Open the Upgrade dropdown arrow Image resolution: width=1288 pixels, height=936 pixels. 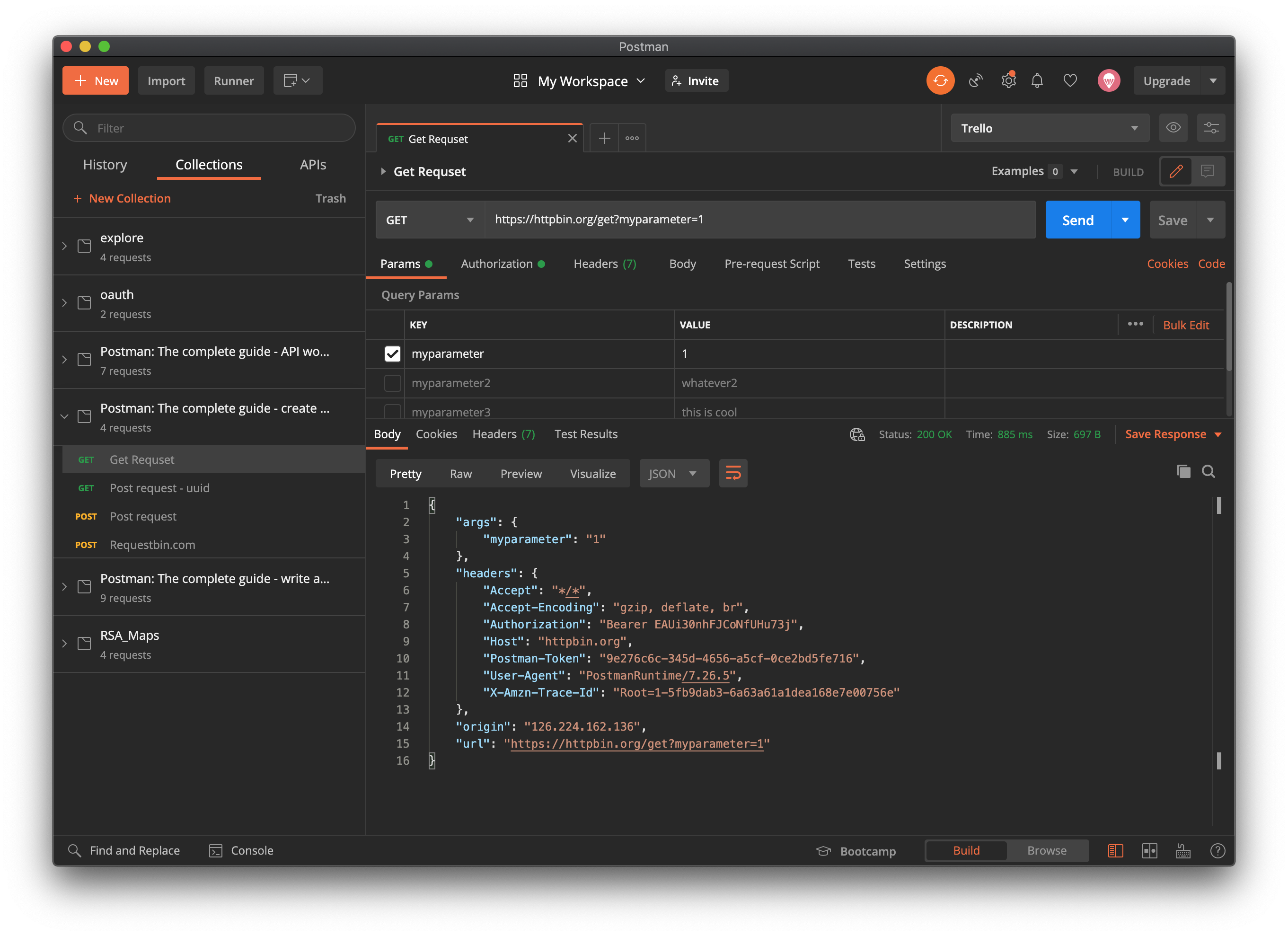(x=1213, y=80)
